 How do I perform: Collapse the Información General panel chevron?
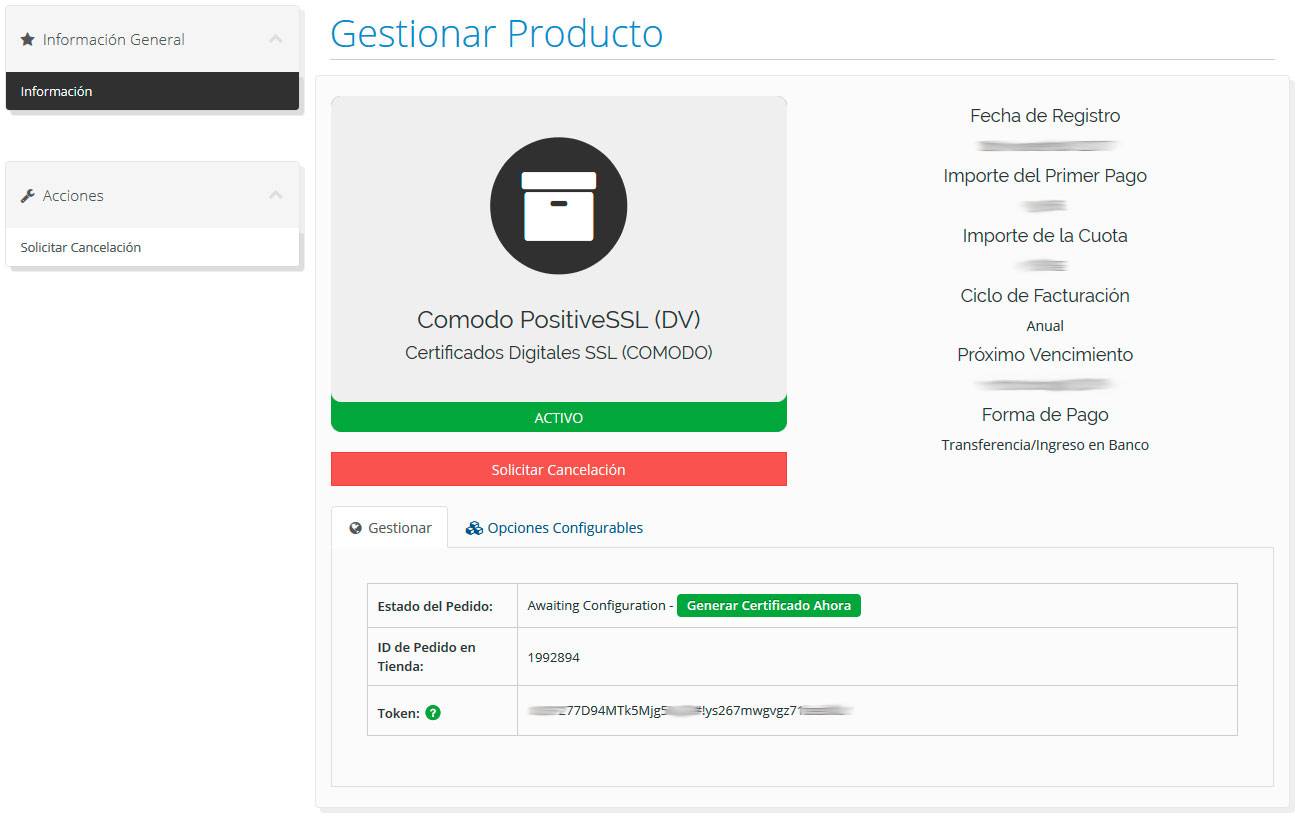(276, 39)
